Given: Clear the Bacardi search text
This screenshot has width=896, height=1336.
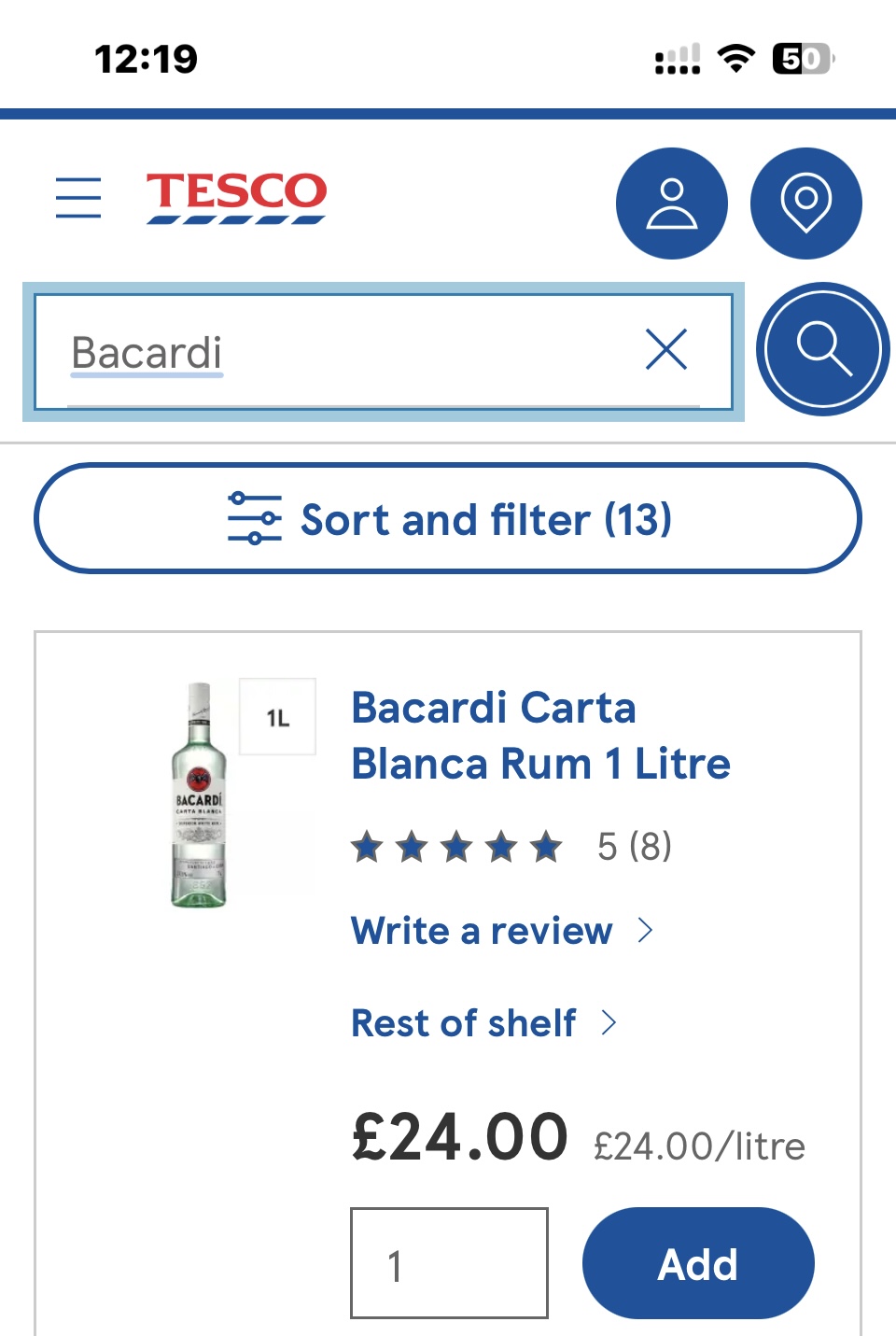Looking at the screenshot, I should pos(666,350).
